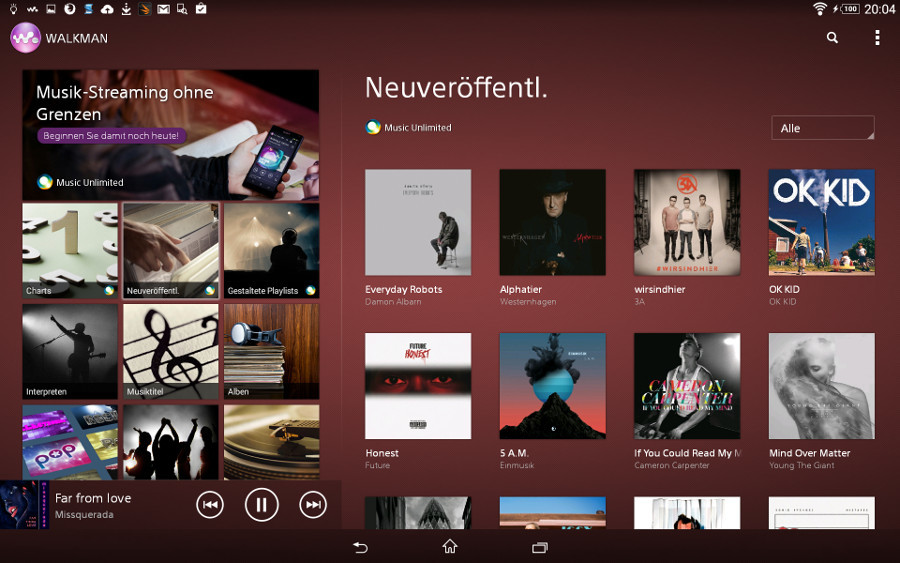Image resolution: width=900 pixels, height=563 pixels.
Task: Open the shopping bag notification icon
Action: 201,9
